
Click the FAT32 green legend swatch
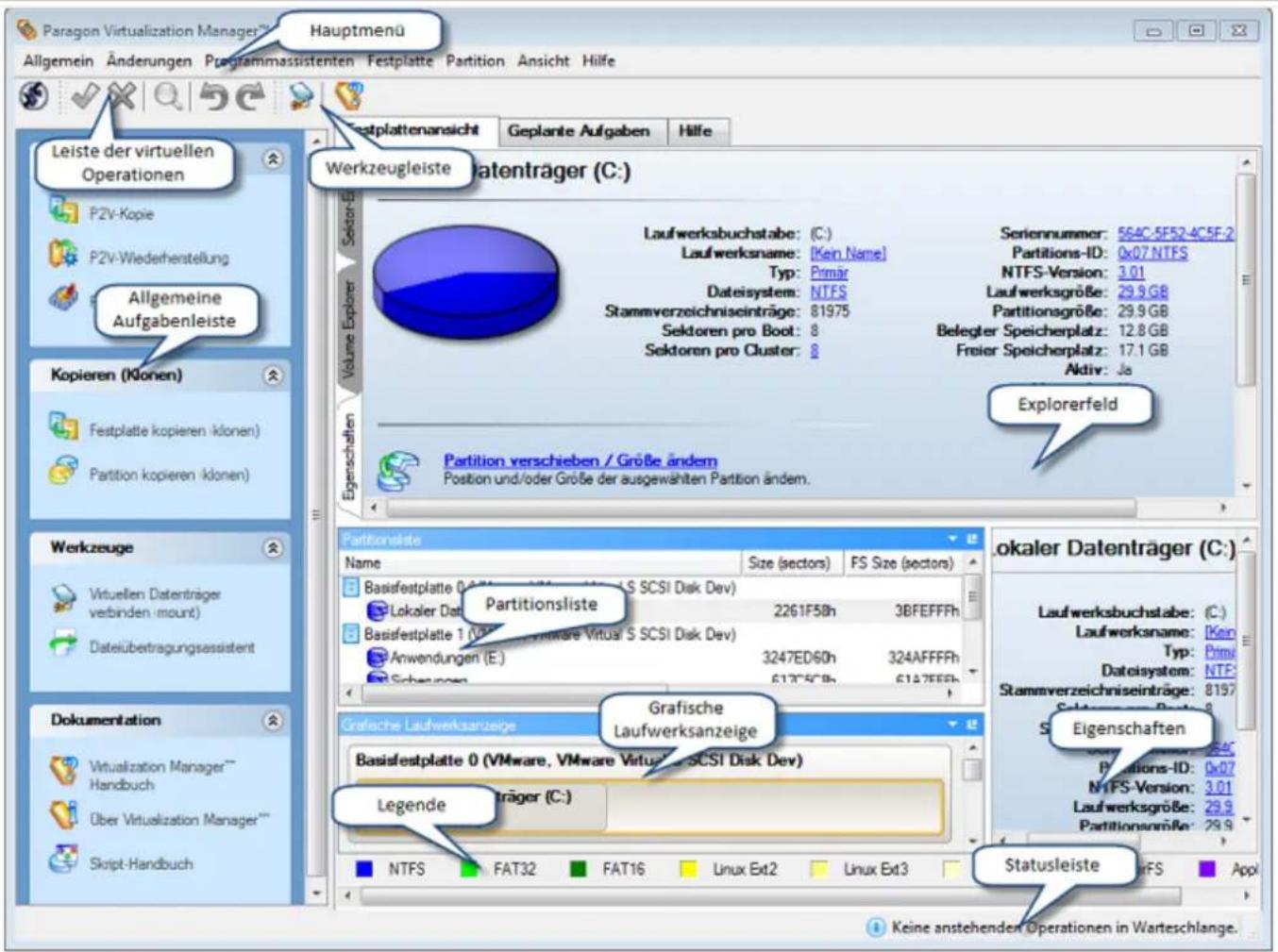click(x=469, y=869)
